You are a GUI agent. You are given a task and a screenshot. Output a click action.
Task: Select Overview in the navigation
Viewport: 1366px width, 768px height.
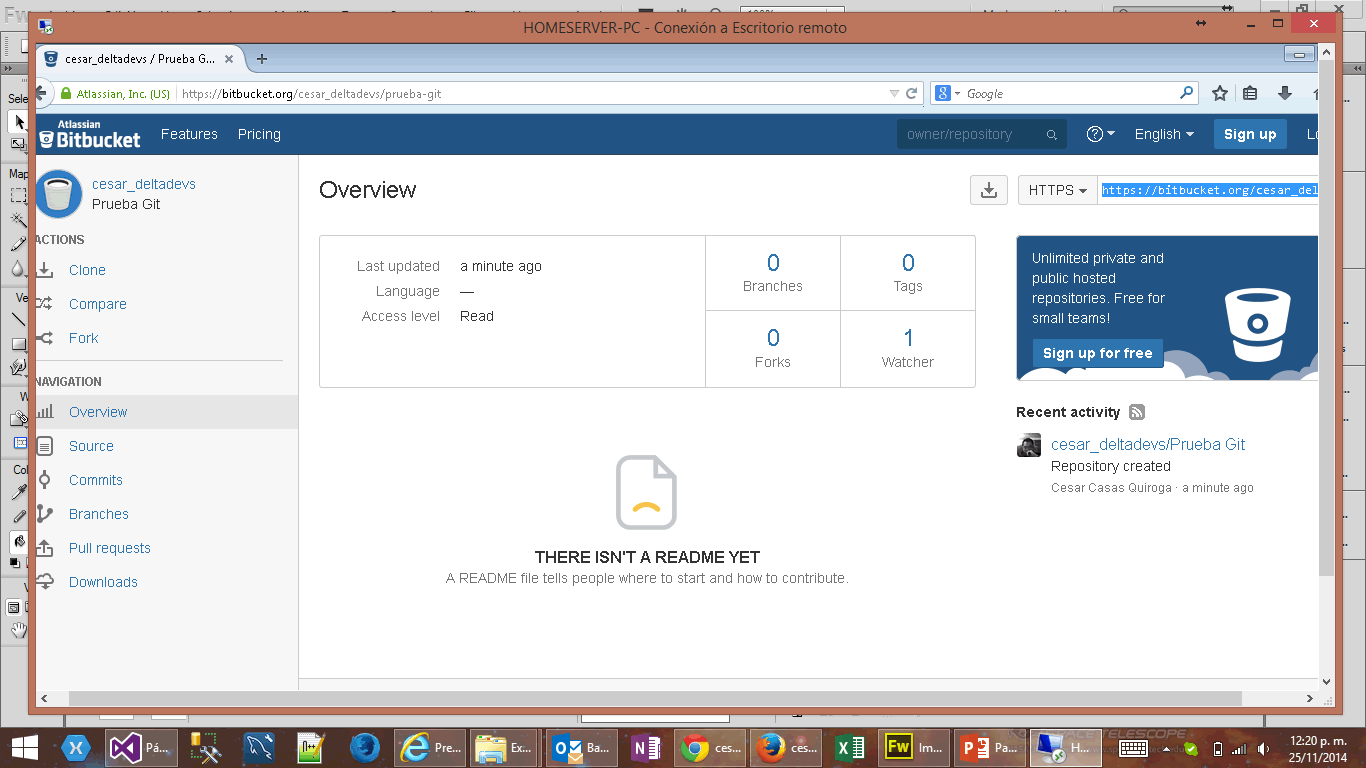click(98, 412)
